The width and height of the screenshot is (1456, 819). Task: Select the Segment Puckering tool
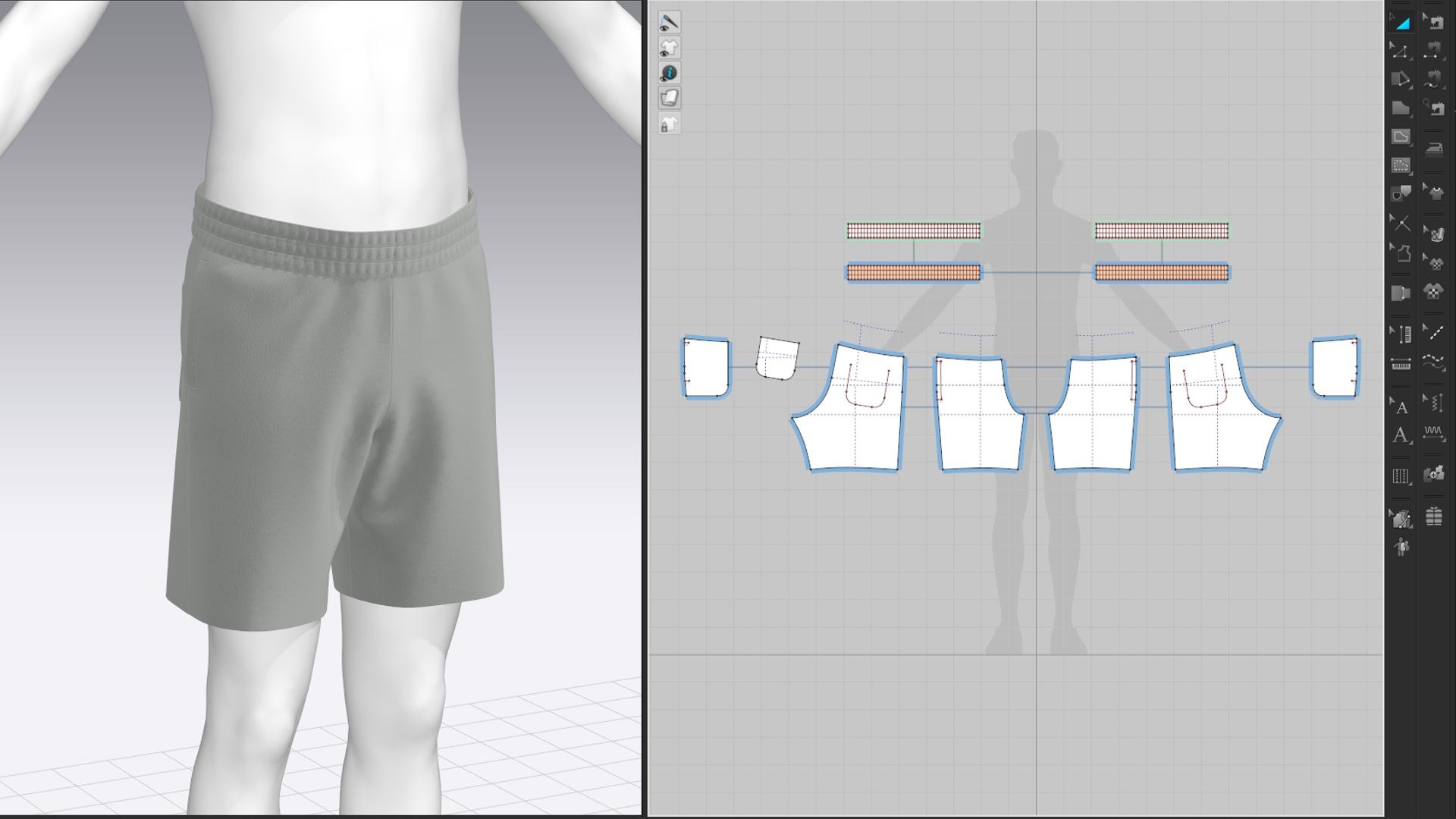pyautogui.click(x=1433, y=432)
